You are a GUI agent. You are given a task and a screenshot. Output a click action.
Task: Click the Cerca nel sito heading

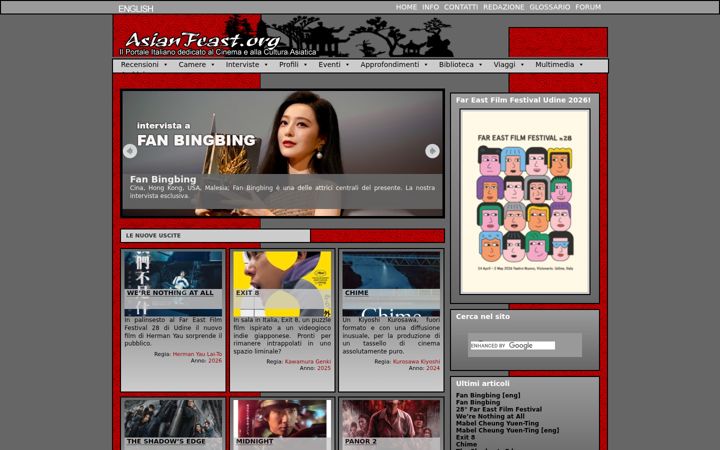tap(483, 316)
